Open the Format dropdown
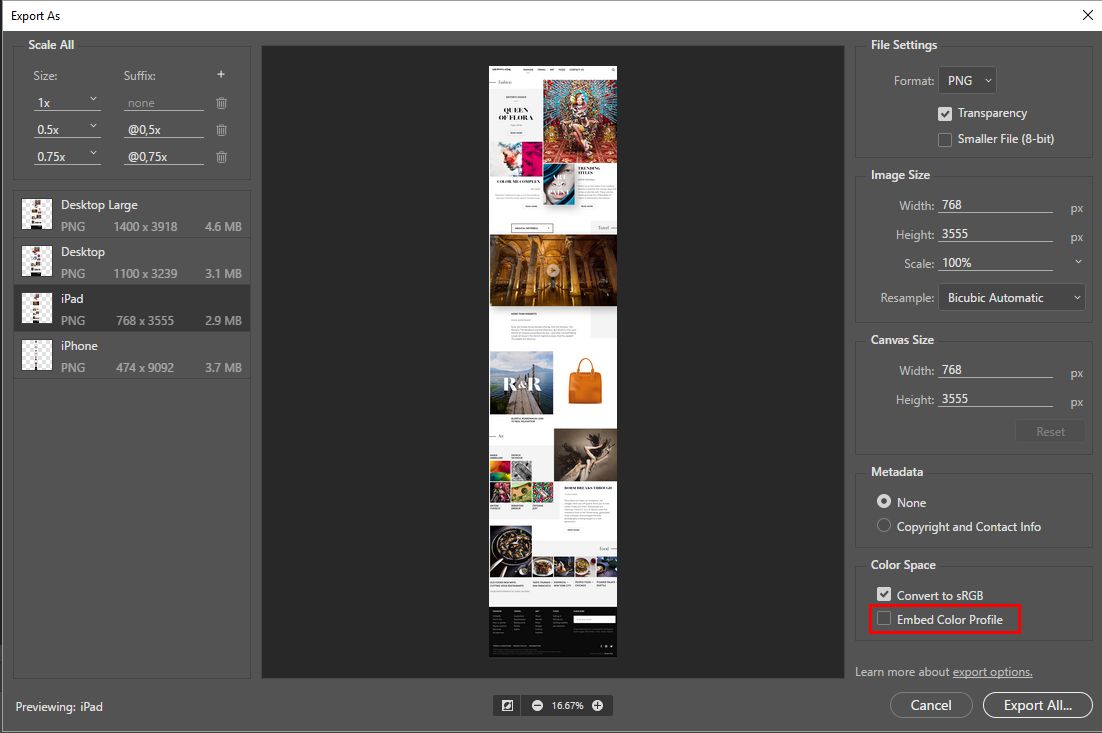 pyautogui.click(x=966, y=80)
